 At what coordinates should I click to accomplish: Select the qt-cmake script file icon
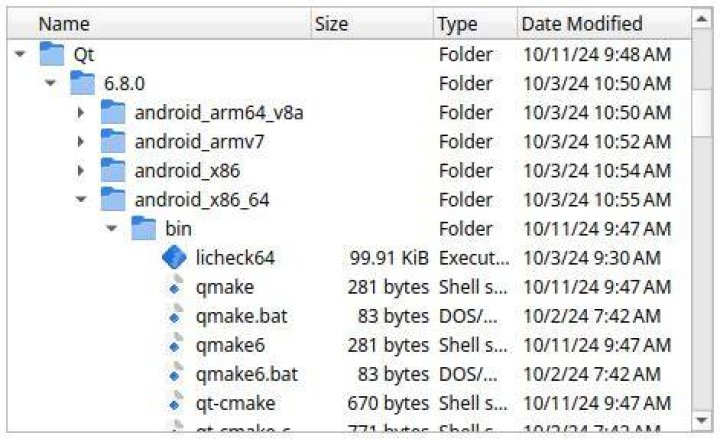[x=174, y=403]
